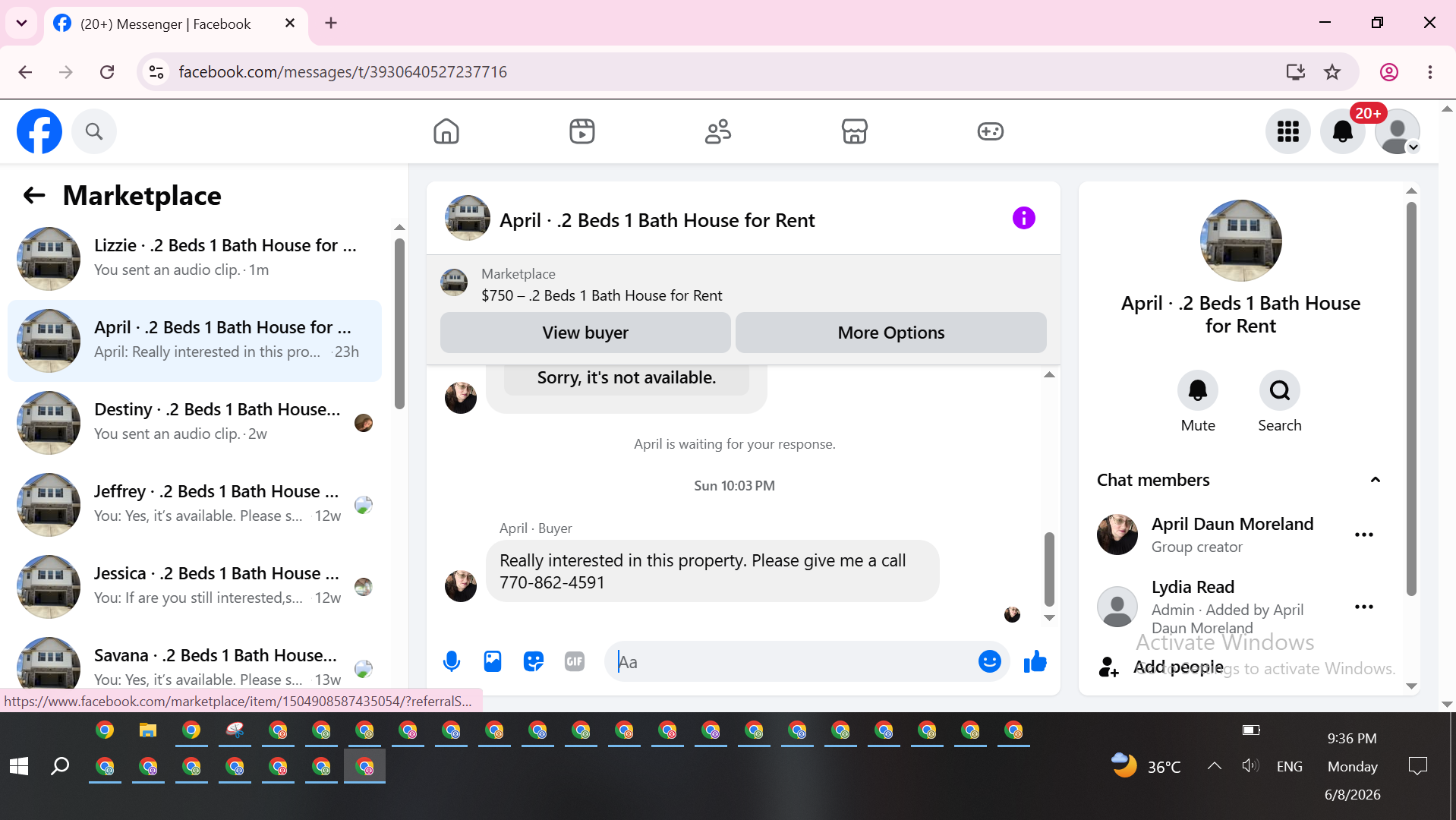Attach a photo file to message

pyautogui.click(x=493, y=662)
